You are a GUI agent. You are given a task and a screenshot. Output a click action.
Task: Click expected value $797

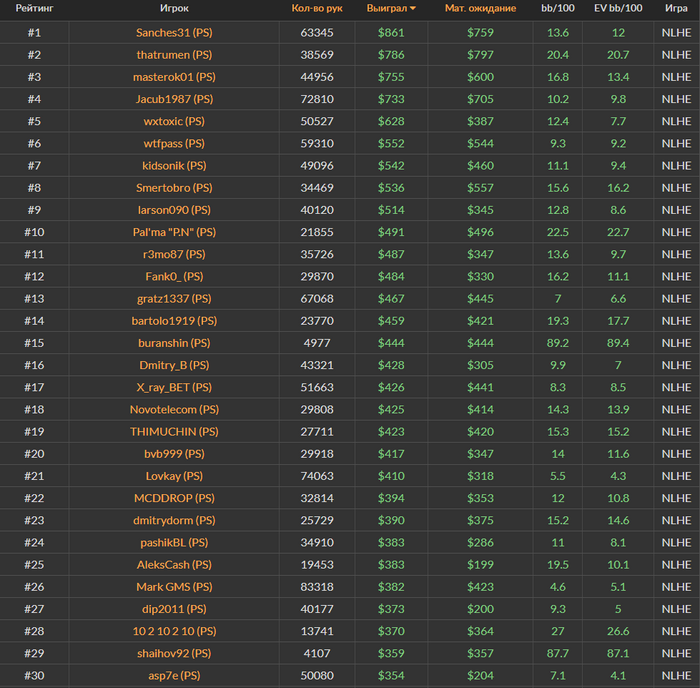coord(480,55)
